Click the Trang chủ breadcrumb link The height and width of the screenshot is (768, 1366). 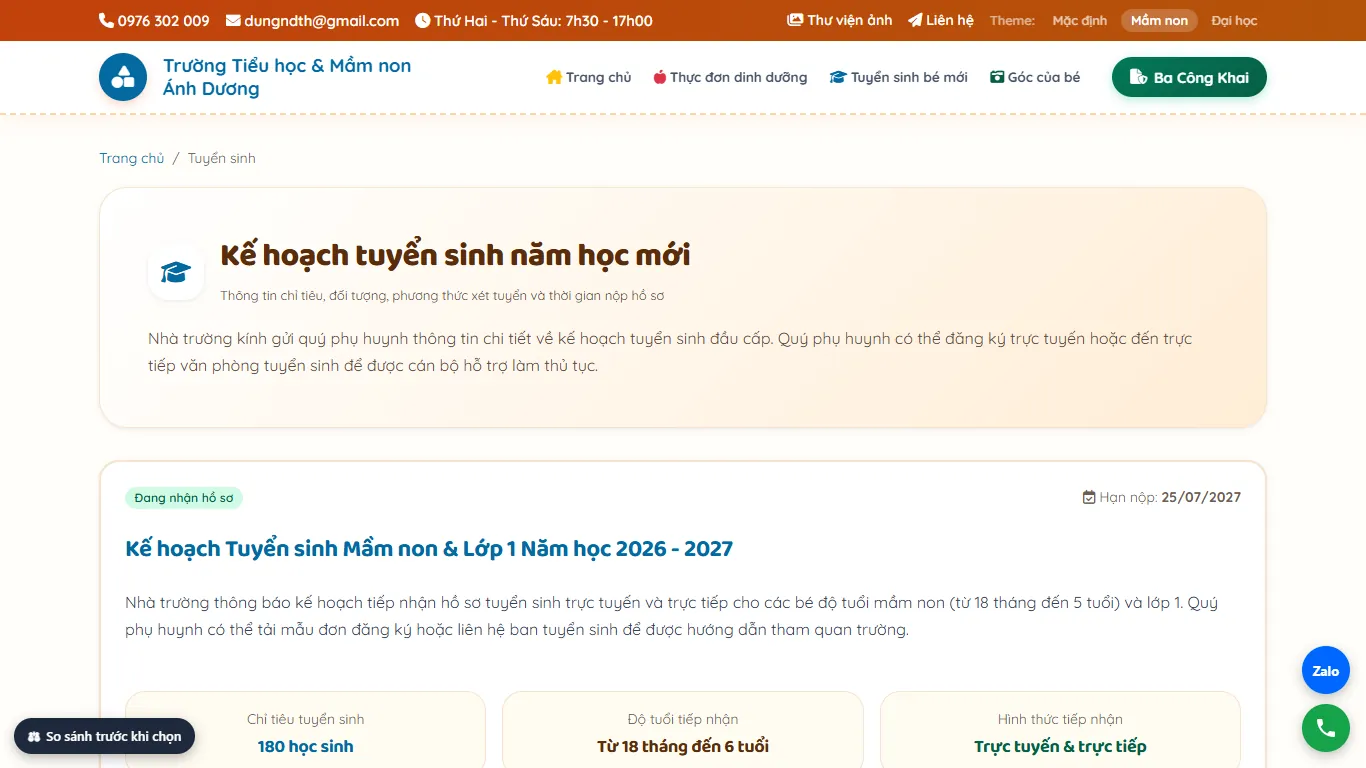click(x=131, y=158)
